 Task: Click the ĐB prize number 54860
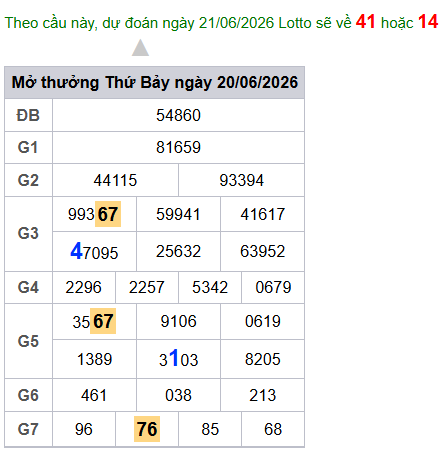point(178,115)
